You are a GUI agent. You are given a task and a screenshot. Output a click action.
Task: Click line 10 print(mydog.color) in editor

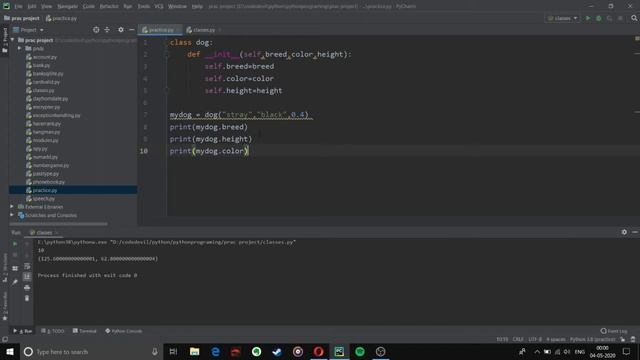[x=209, y=151]
